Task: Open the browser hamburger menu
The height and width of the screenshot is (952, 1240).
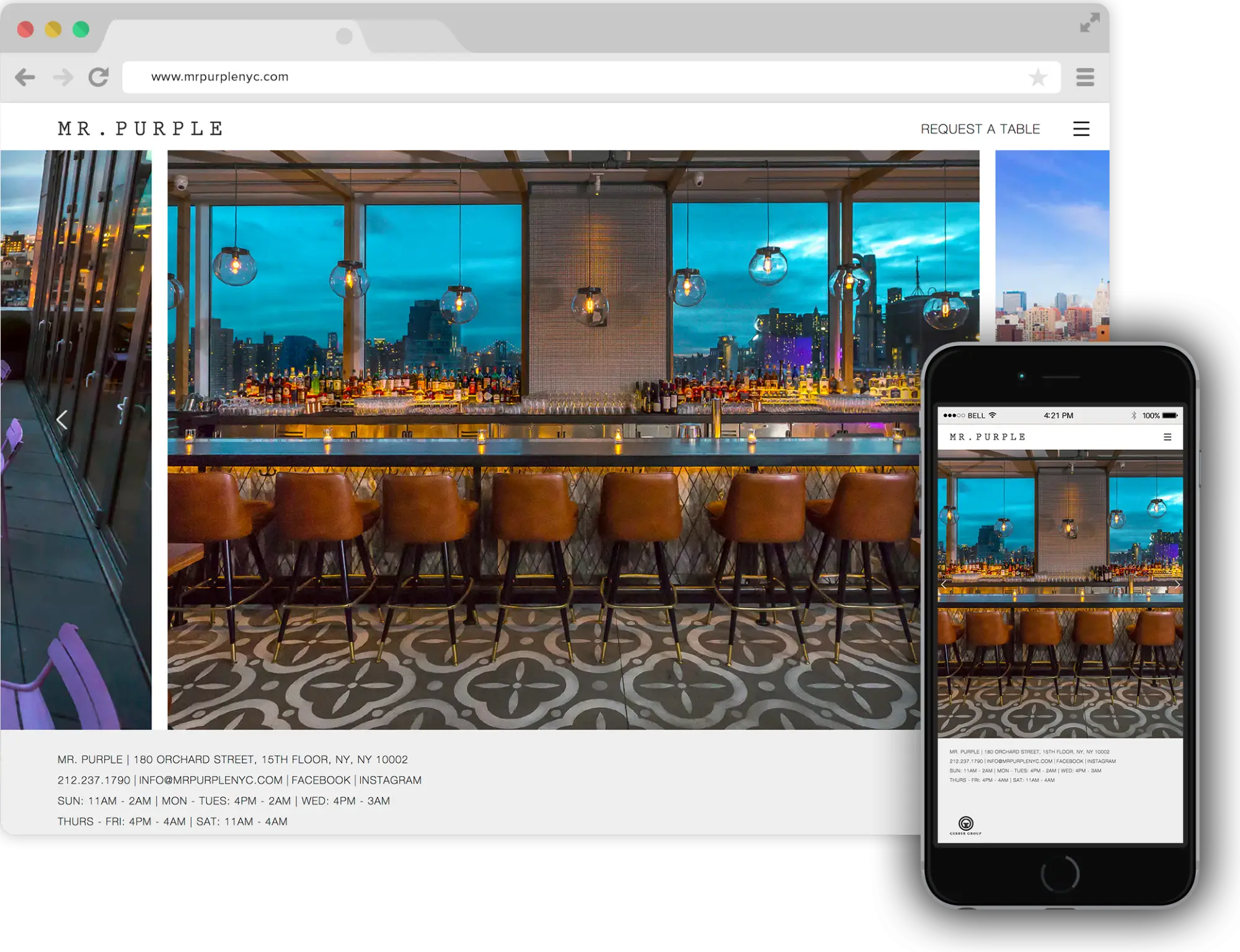Action: pyautogui.click(x=1086, y=77)
